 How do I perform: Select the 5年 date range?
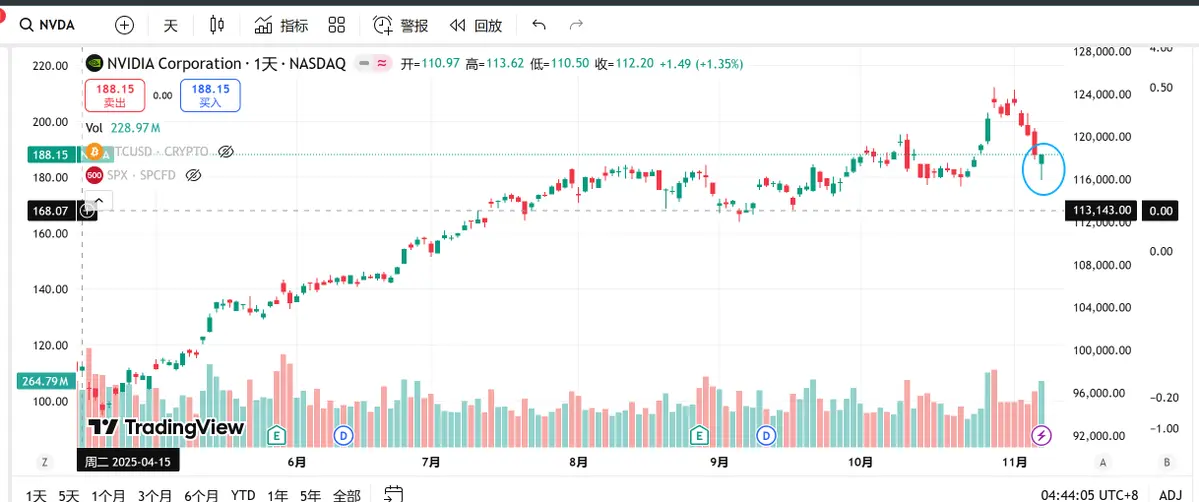point(310,495)
